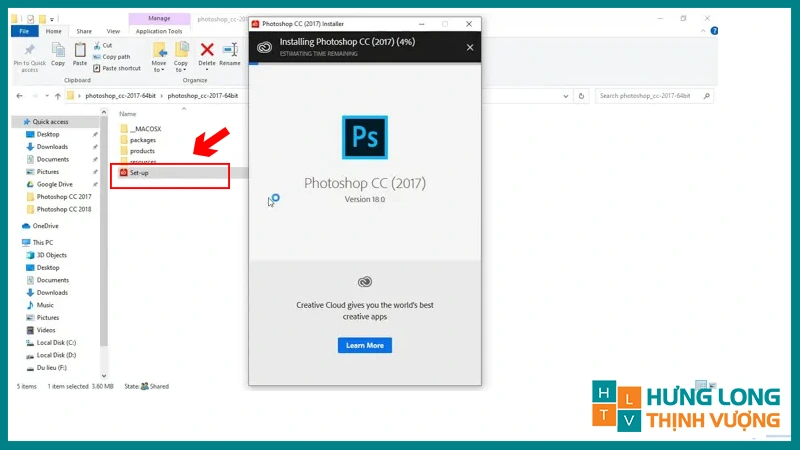
Task: Click sidebar scrollbar up arrow
Action: [104, 112]
